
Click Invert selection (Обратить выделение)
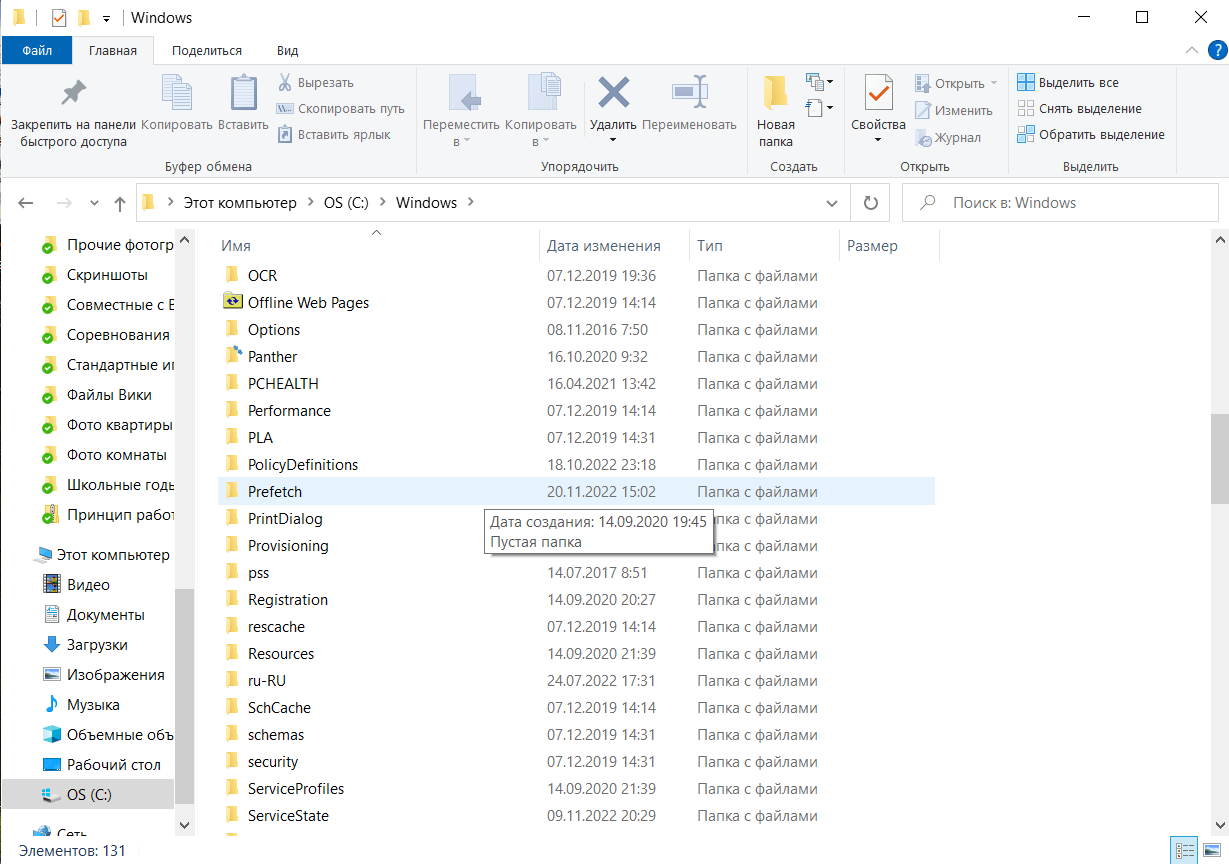pyautogui.click(x=1091, y=135)
